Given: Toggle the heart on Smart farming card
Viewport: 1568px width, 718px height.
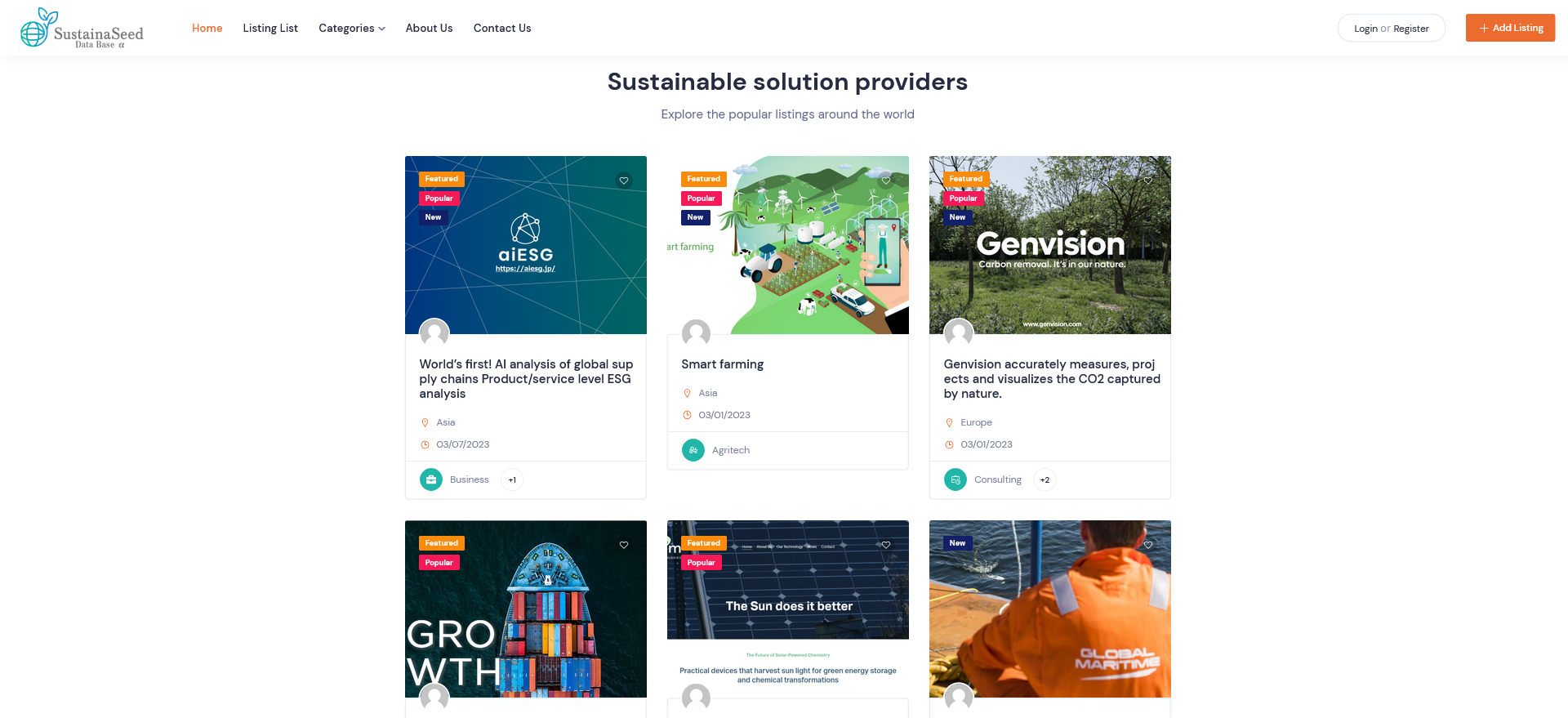Looking at the screenshot, I should pyautogui.click(x=886, y=181).
